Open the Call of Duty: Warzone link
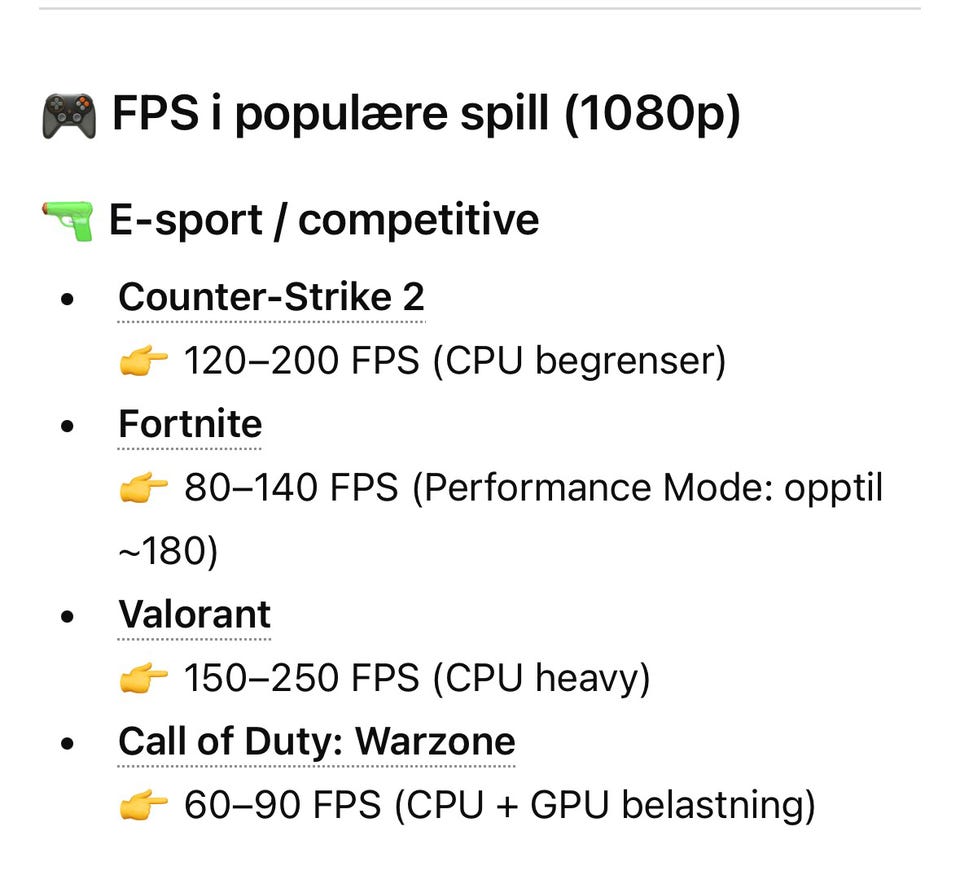 316,741
